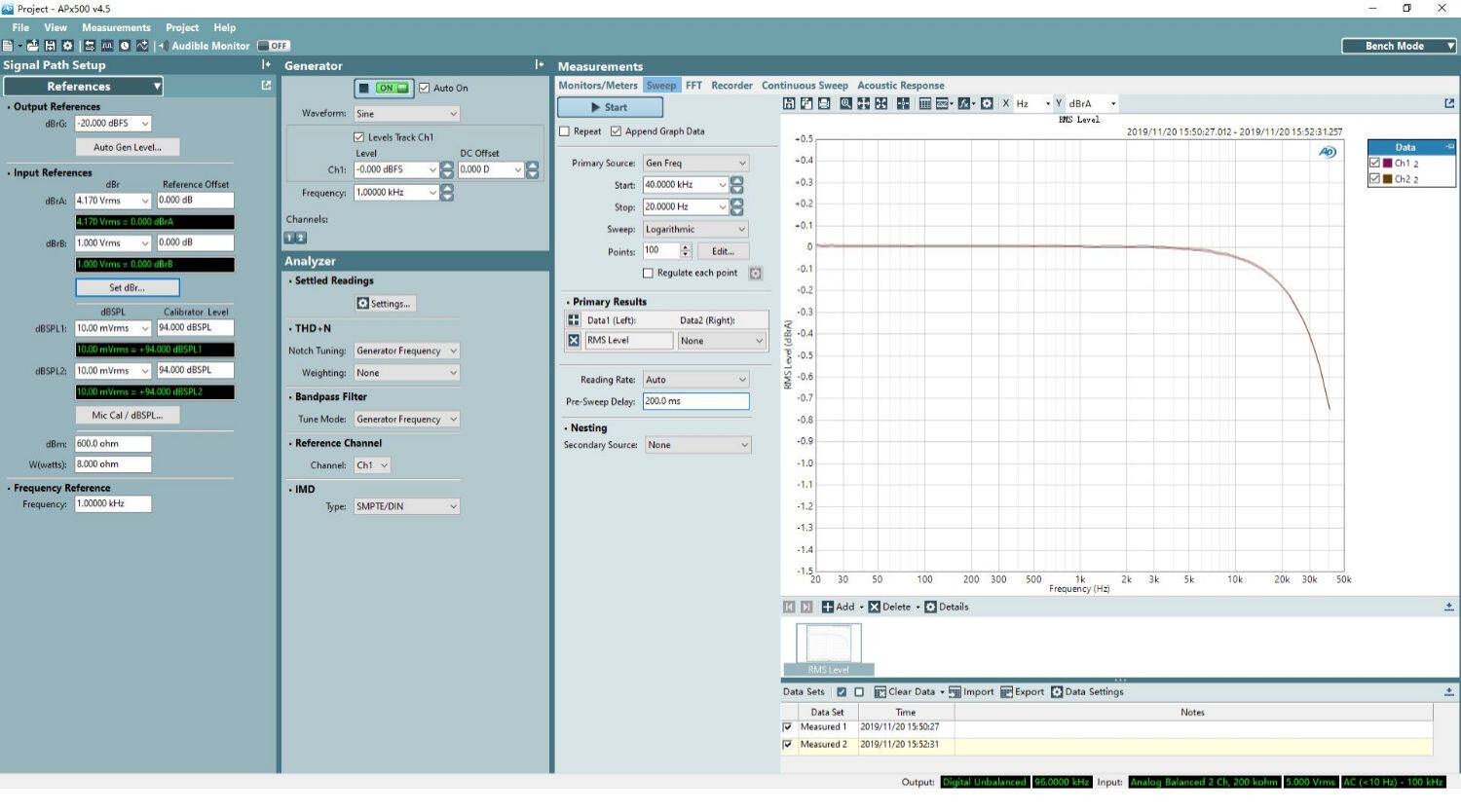Viewport: 1461px width, 812px height.
Task: Switch to the Recorder tab
Action: tap(731, 86)
